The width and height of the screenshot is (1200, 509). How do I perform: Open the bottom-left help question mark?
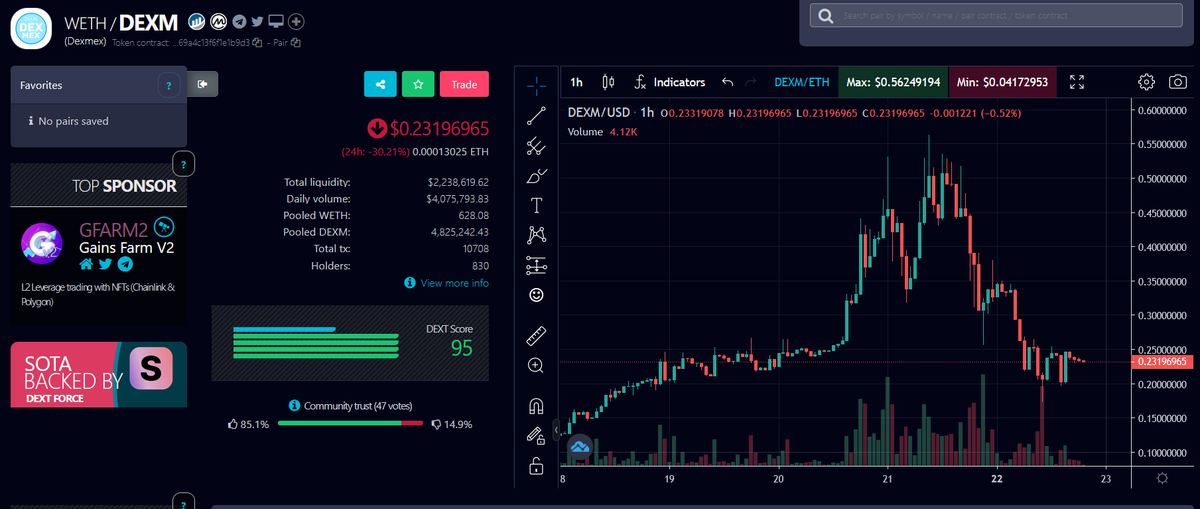[182, 501]
